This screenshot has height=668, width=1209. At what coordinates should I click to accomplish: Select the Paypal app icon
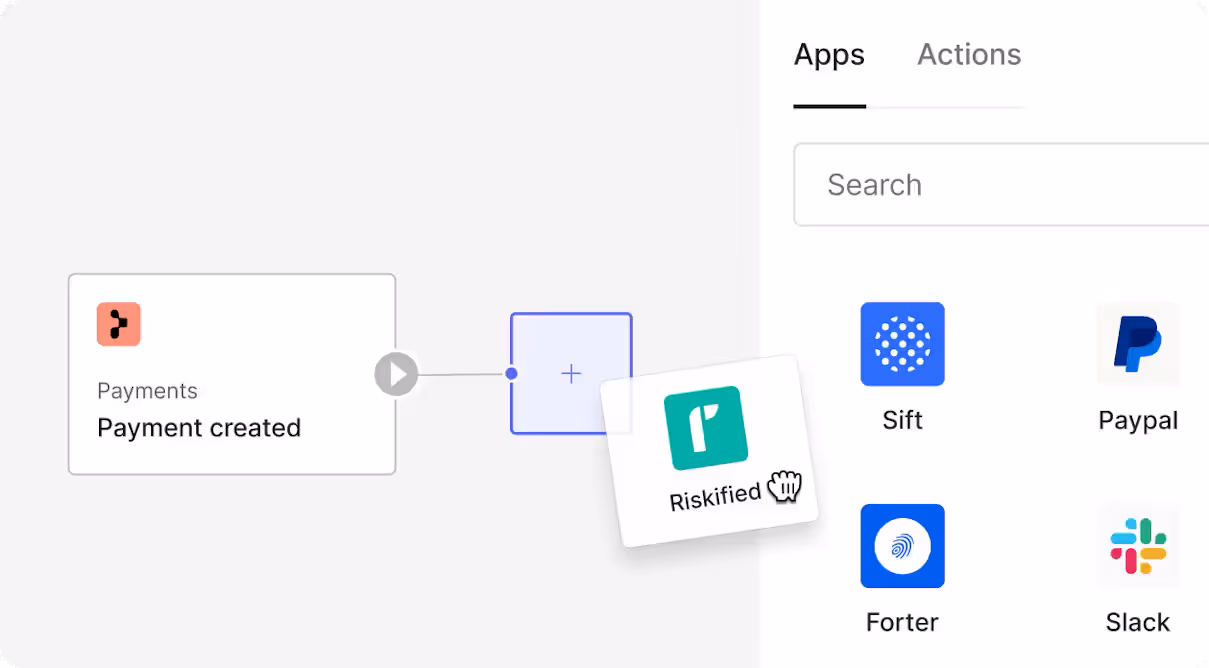coord(1138,344)
